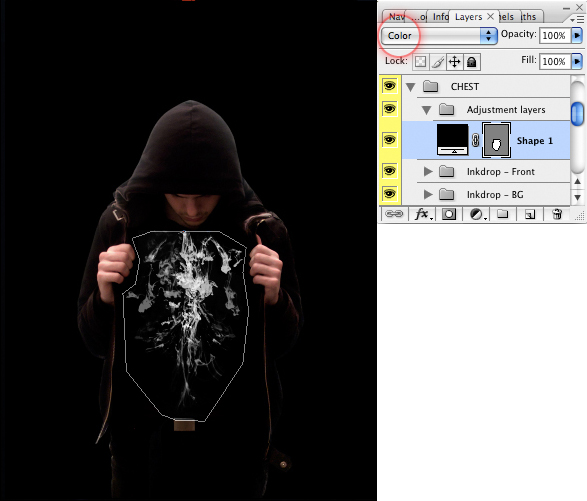Lock transparent pixels
This screenshot has height=501, width=587.
pos(420,62)
